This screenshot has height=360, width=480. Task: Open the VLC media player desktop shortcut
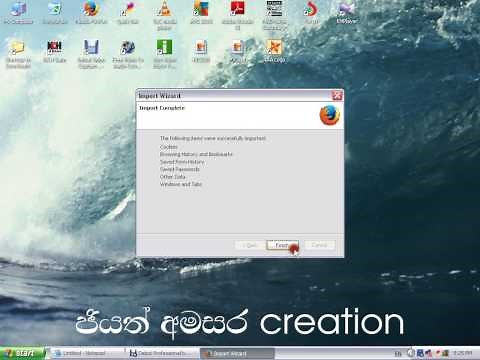pos(164,15)
